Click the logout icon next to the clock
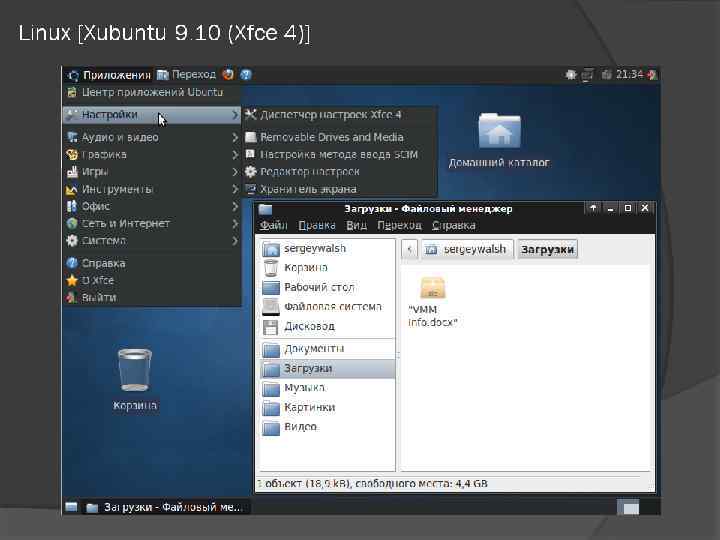This screenshot has height=540, width=720. (x=652, y=75)
